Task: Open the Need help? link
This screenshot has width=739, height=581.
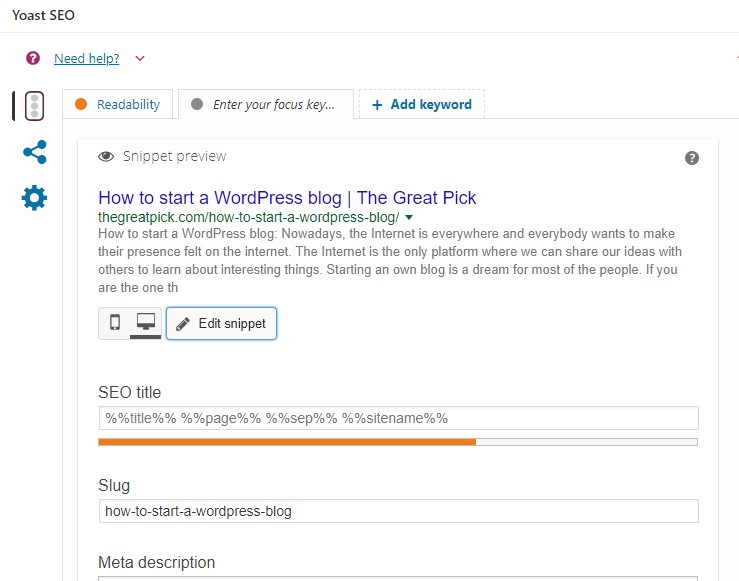Action: click(87, 58)
